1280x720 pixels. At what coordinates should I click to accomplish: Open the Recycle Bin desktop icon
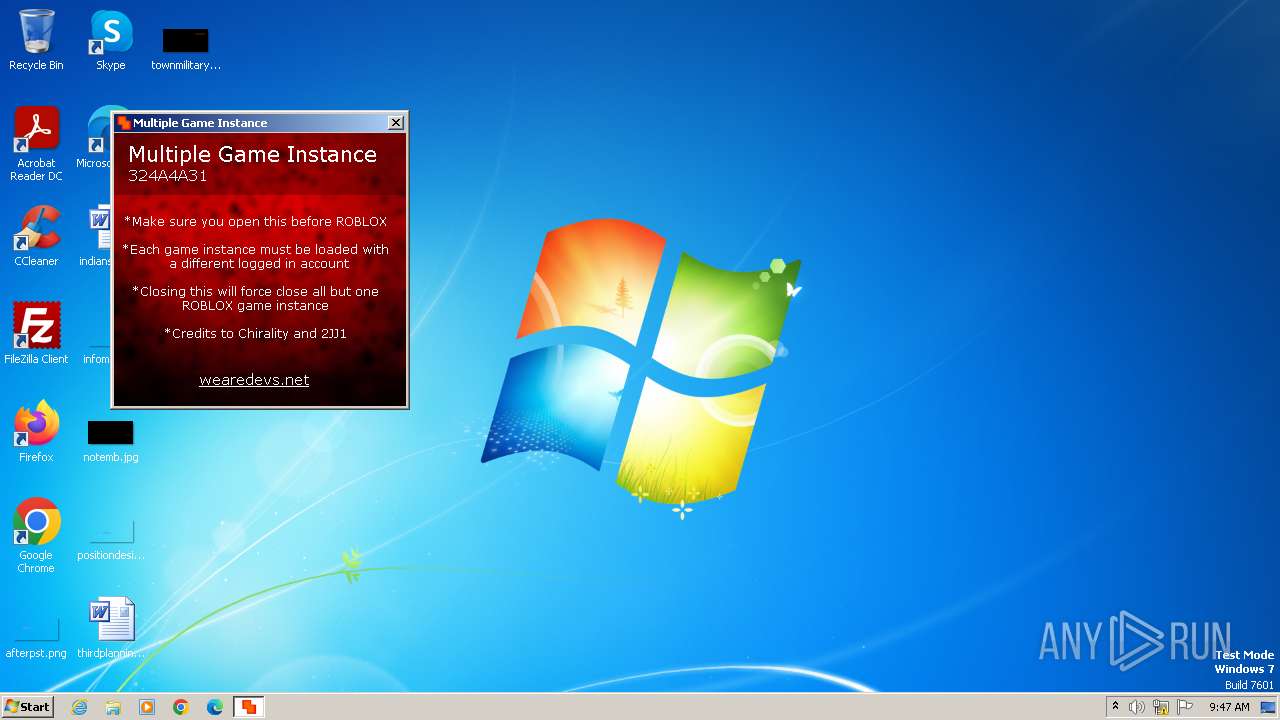[36, 40]
